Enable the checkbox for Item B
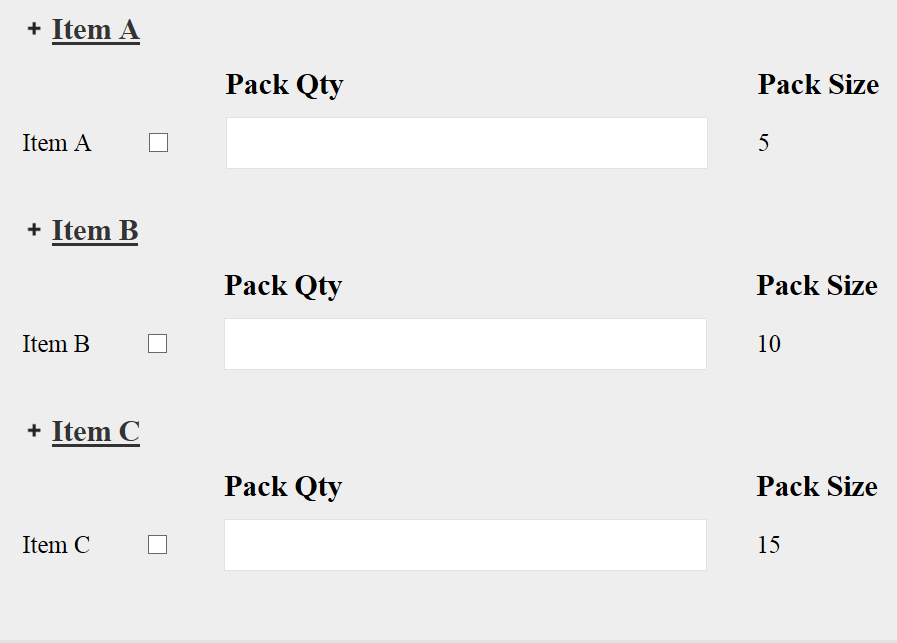This screenshot has width=897, height=643. click(158, 343)
